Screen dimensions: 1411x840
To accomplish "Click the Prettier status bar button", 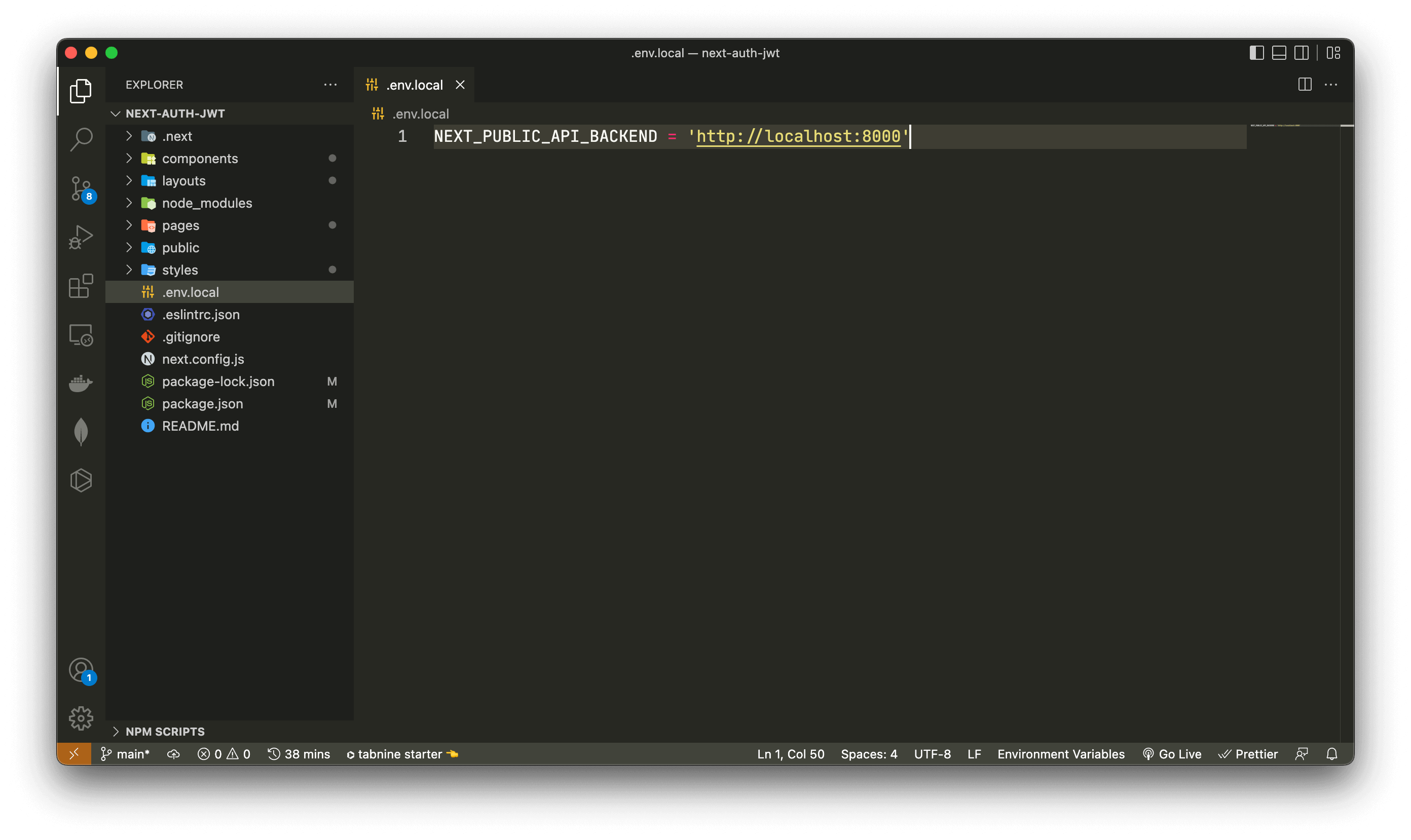I will pyautogui.click(x=1248, y=754).
